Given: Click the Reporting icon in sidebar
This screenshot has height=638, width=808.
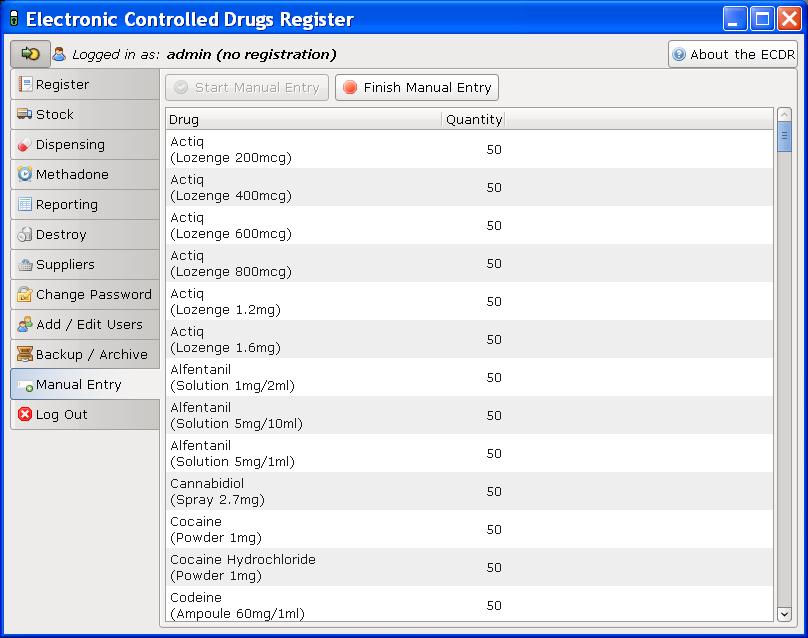Looking at the screenshot, I should (x=25, y=205).
